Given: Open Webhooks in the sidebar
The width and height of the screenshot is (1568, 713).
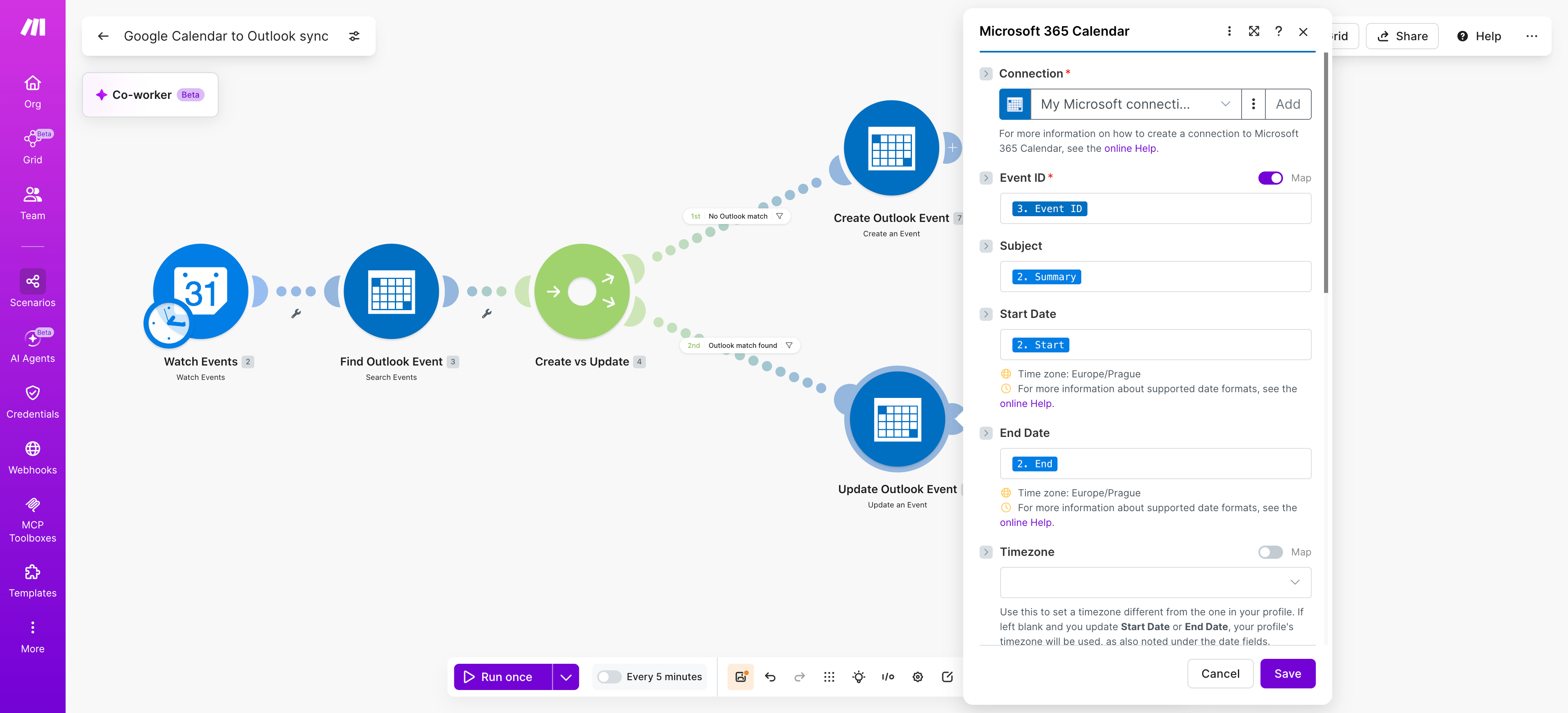Looking at the screenshot, I should [x=32, y=458].
